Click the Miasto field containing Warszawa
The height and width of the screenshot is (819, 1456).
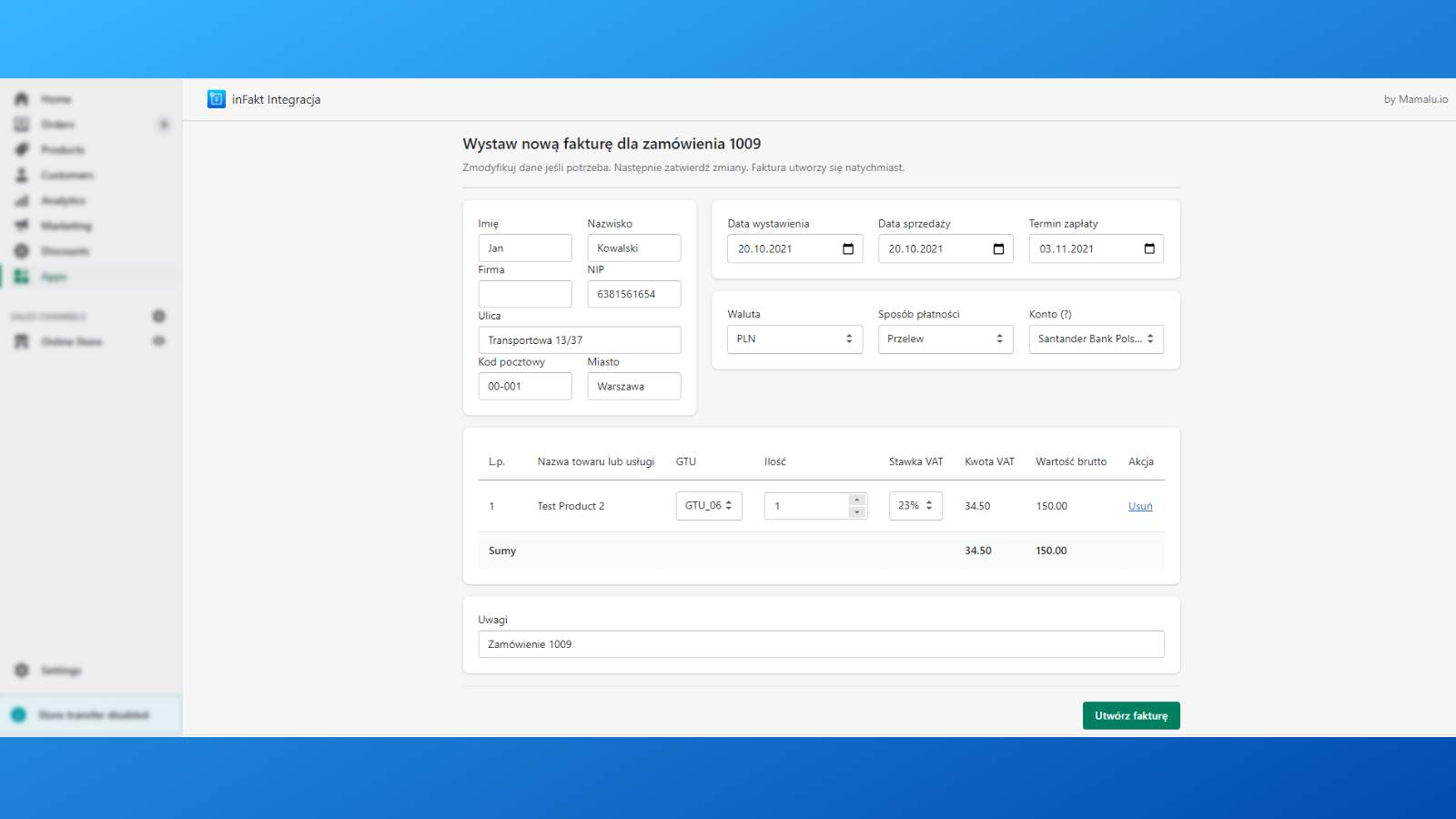pyautogui.click(x=634, y=386)
